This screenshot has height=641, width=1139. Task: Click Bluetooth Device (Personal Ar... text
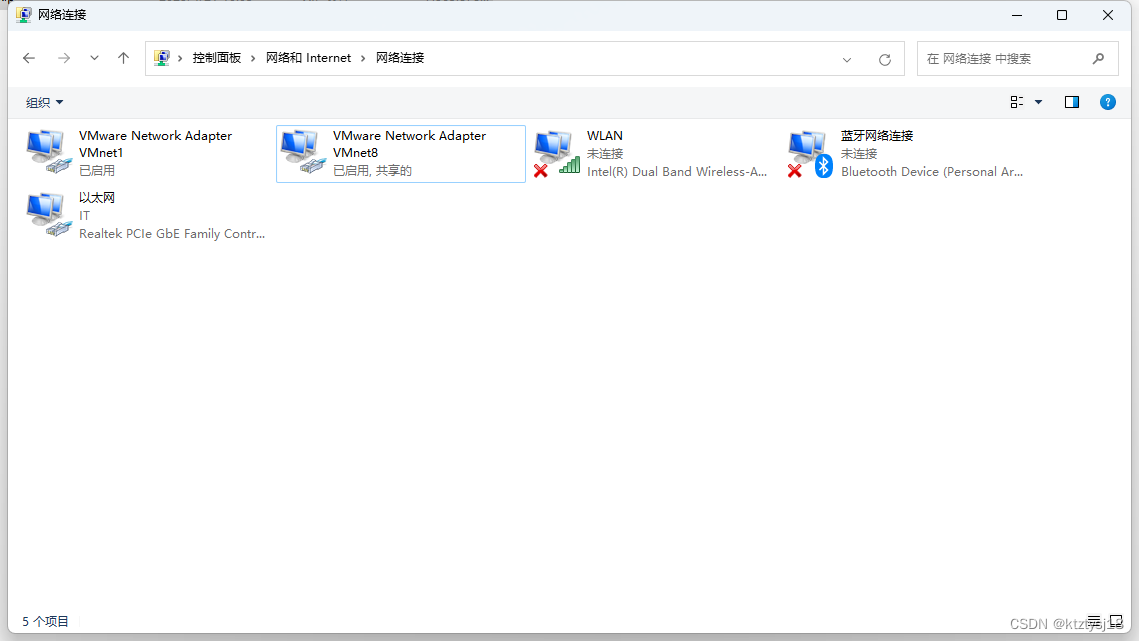tap(932, 172)
